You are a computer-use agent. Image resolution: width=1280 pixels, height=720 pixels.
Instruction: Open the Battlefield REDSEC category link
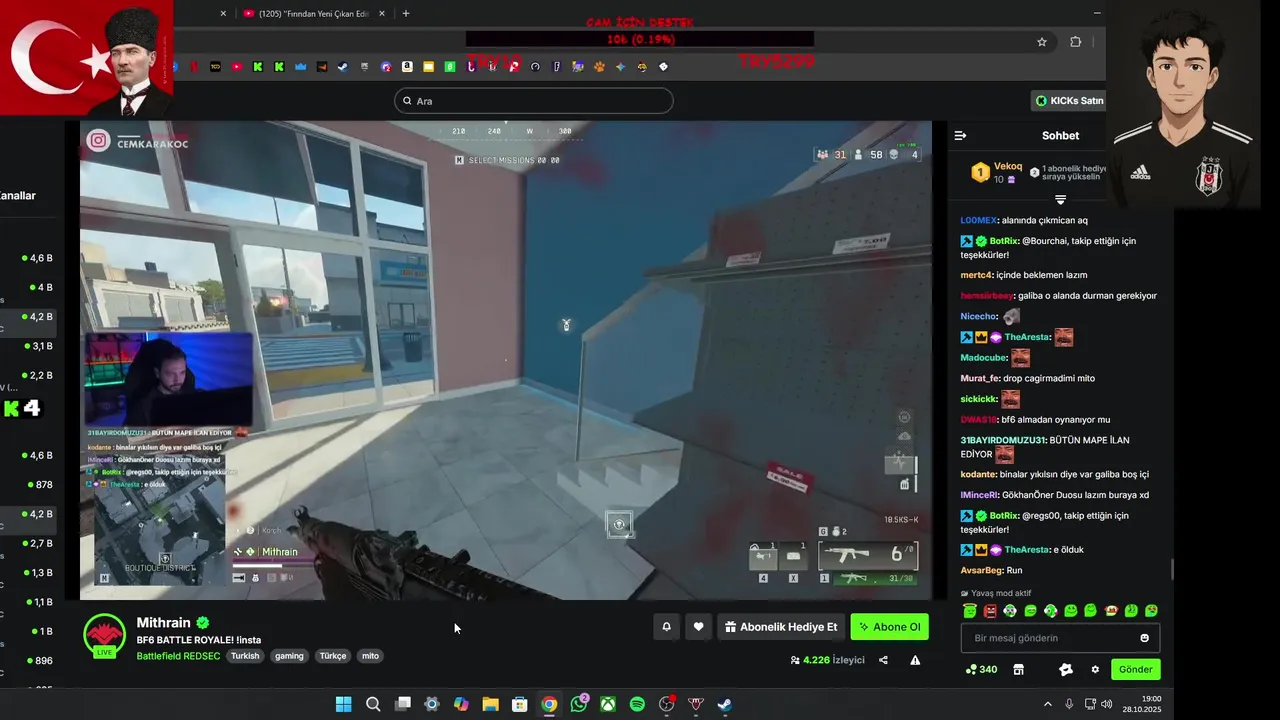178,656
